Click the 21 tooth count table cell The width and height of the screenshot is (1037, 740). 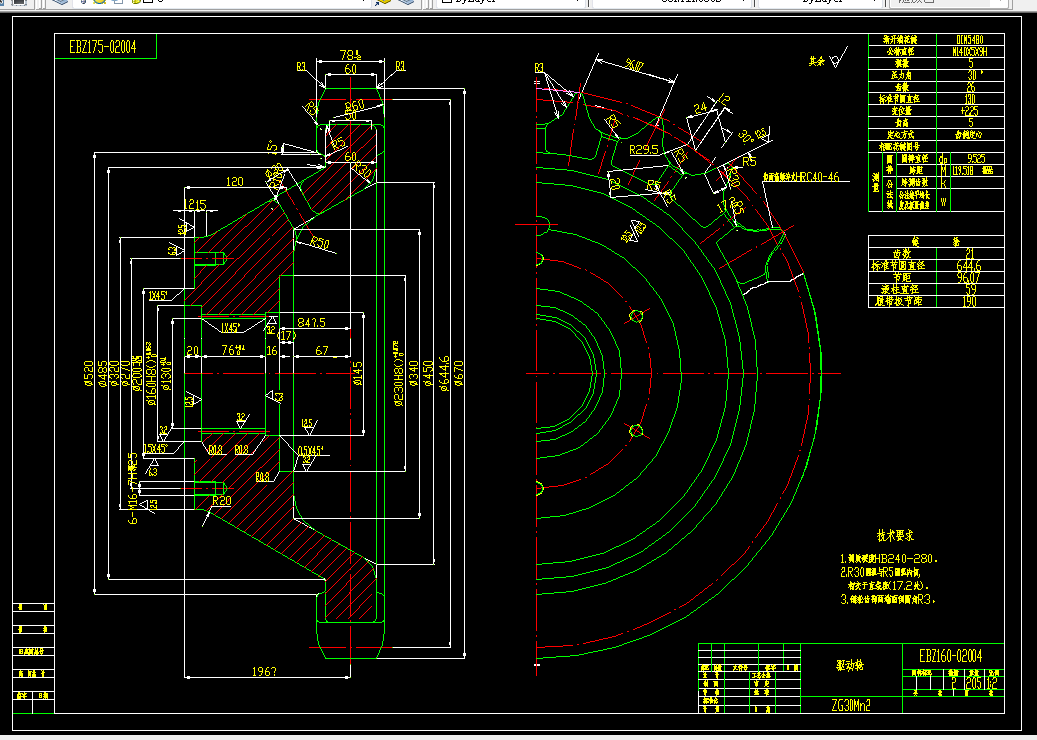coord(970,253)
